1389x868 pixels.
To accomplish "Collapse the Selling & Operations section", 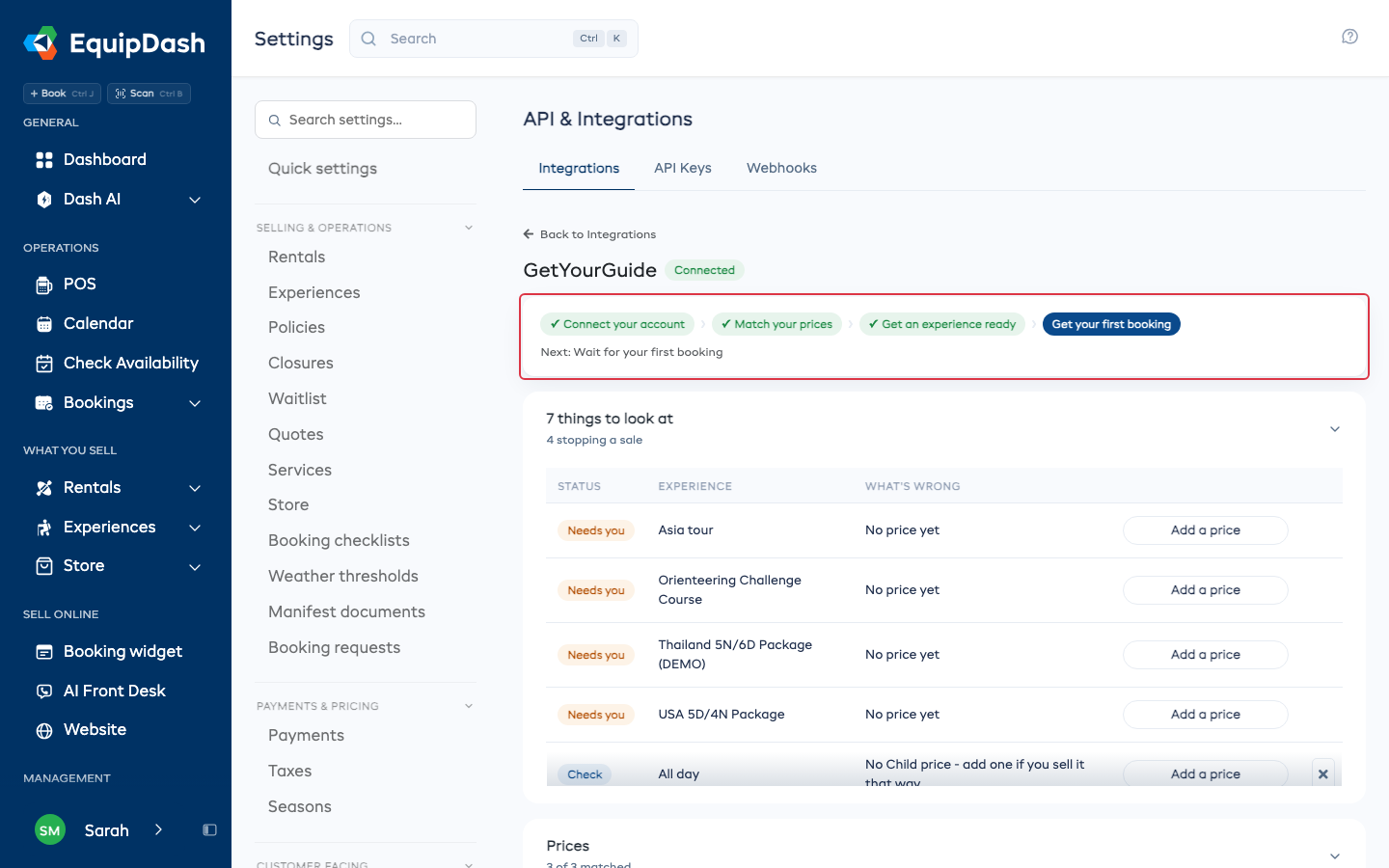I will point(469,229).
